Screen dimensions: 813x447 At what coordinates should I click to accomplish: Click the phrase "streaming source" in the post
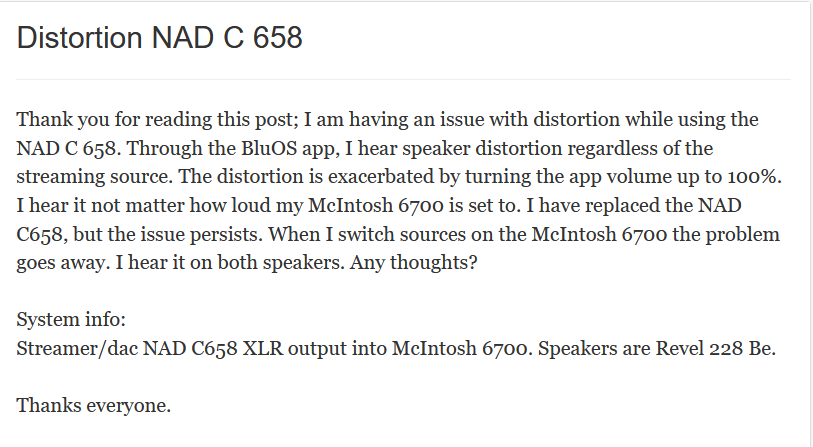(x=93, y=177)
